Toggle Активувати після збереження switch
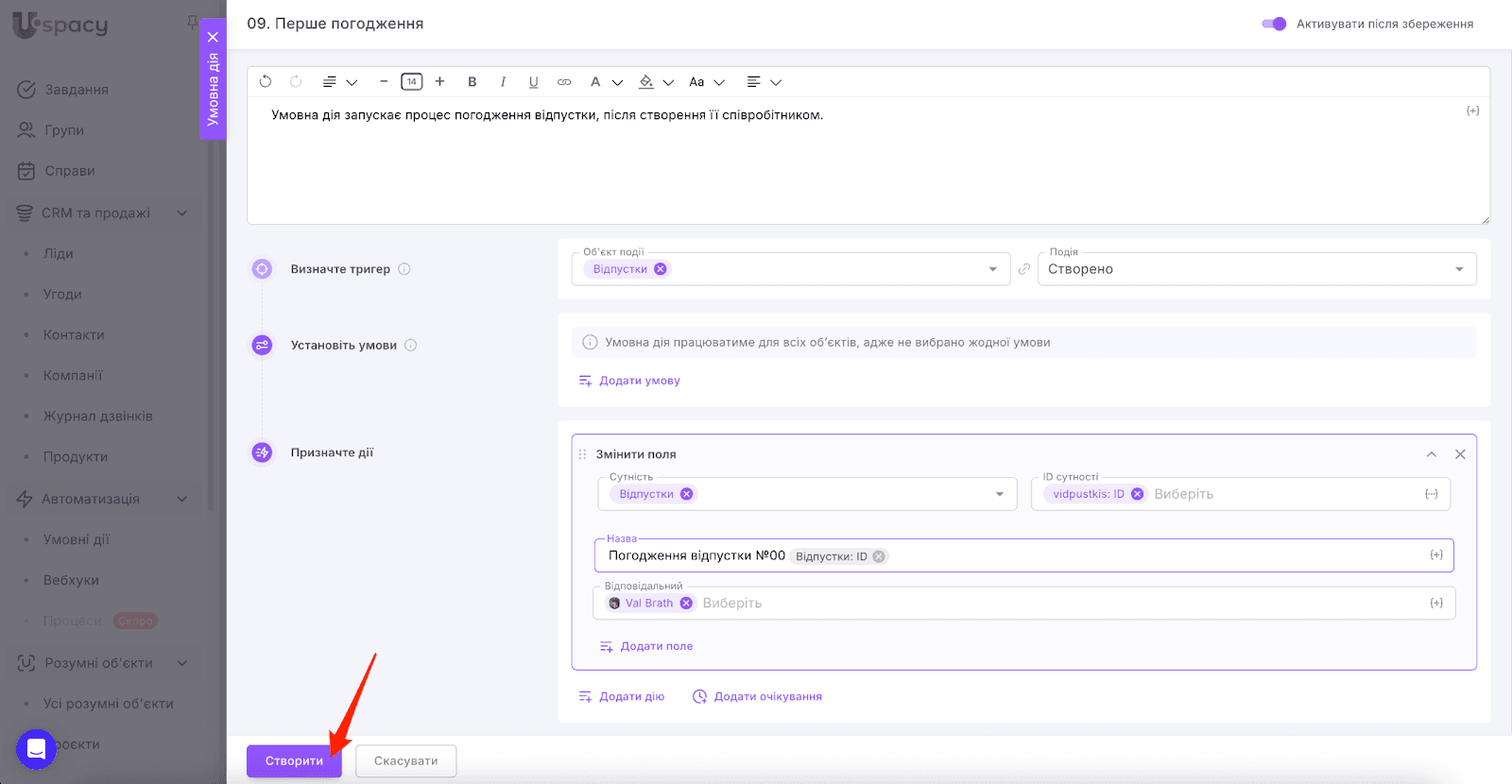Viewport: 1512px width, 784px height. pyautogui.click(x=1274, y=24)
